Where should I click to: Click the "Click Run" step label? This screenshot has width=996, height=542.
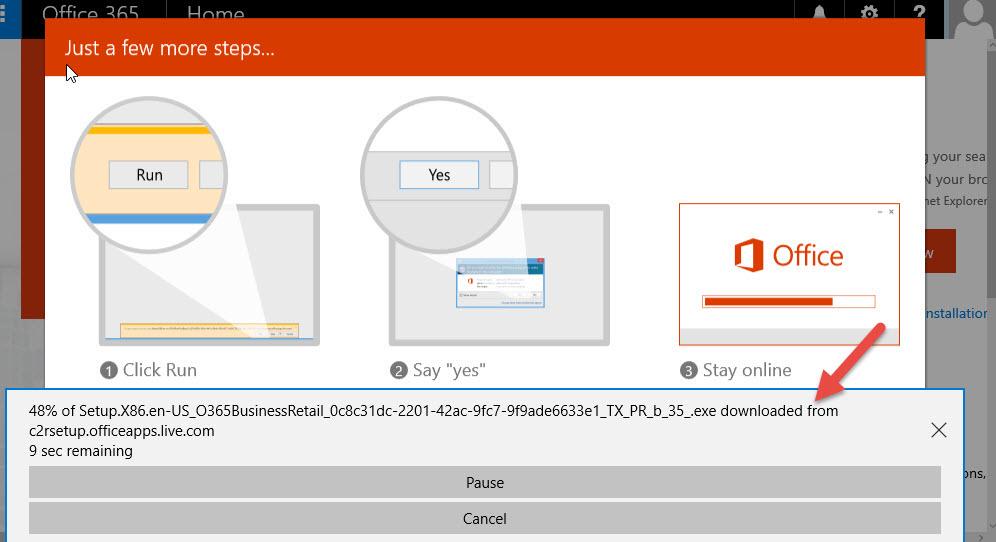[159, 370]
